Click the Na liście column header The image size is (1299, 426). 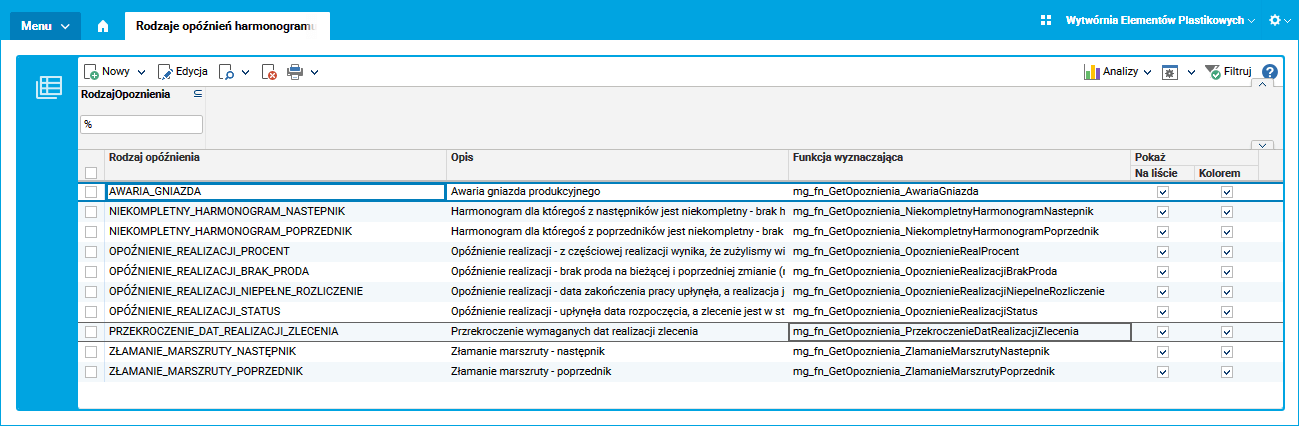coord(1162,173)
